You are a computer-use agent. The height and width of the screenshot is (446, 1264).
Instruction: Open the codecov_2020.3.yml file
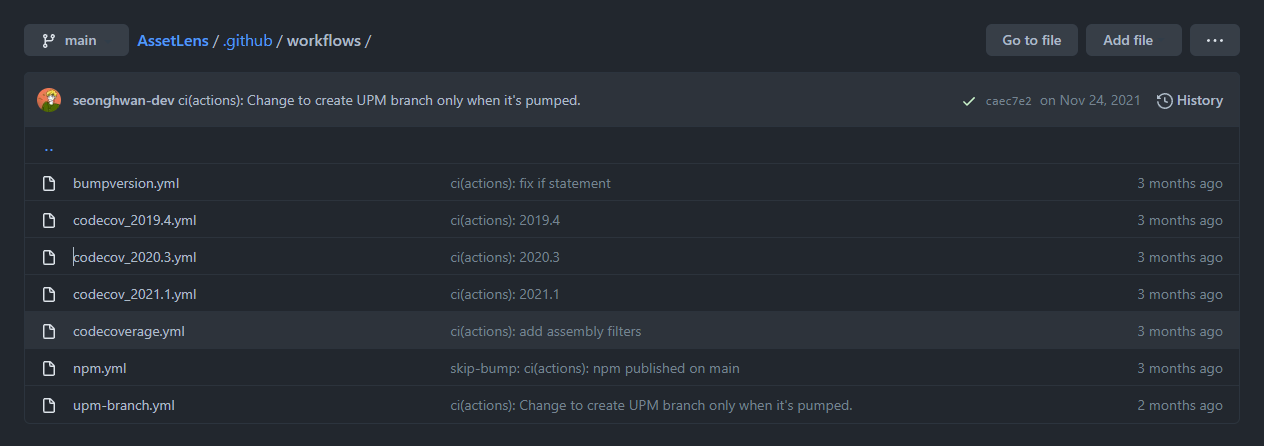[135, 257]
